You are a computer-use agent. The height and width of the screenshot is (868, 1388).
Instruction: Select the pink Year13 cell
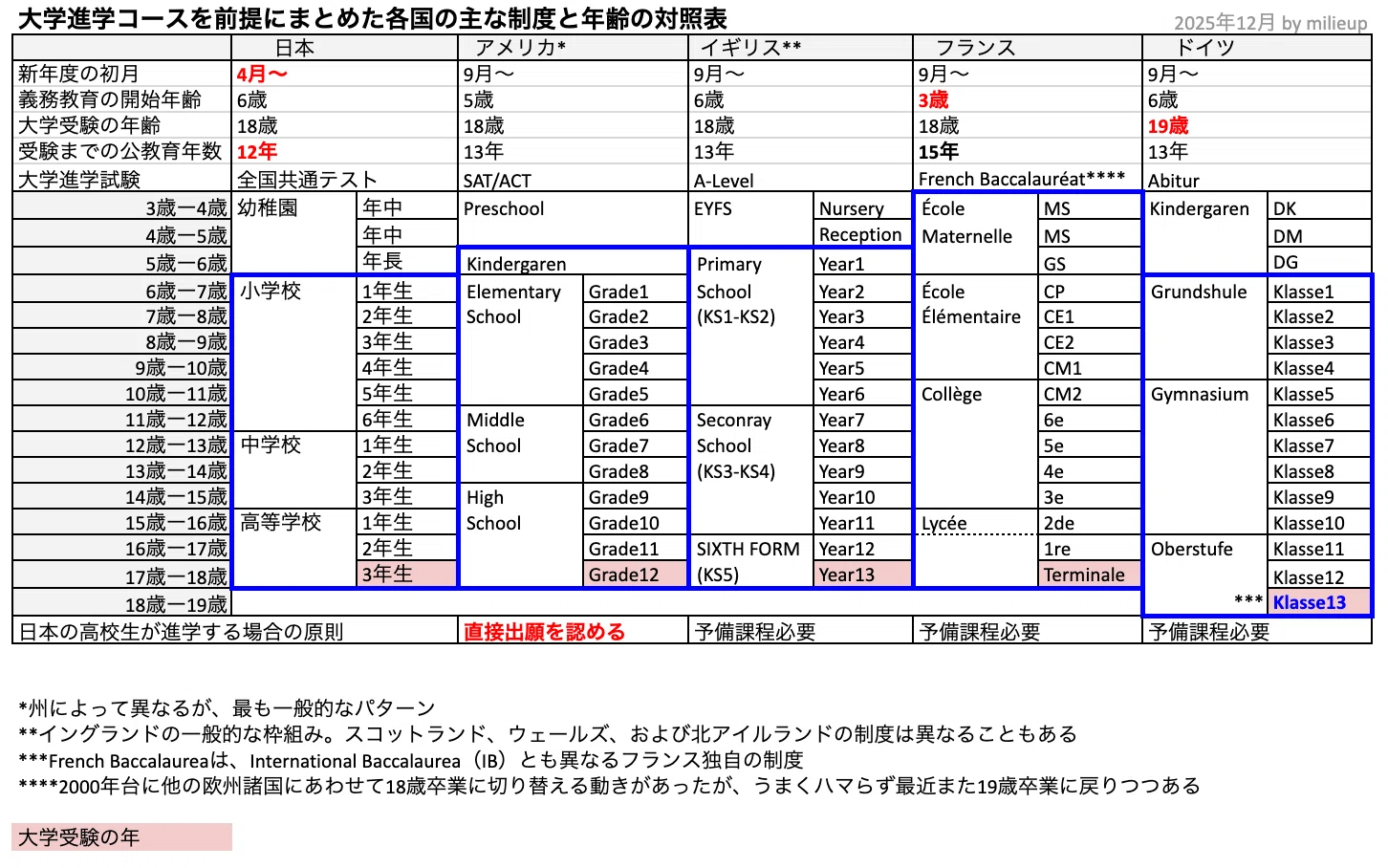click(x=864, y=575)
